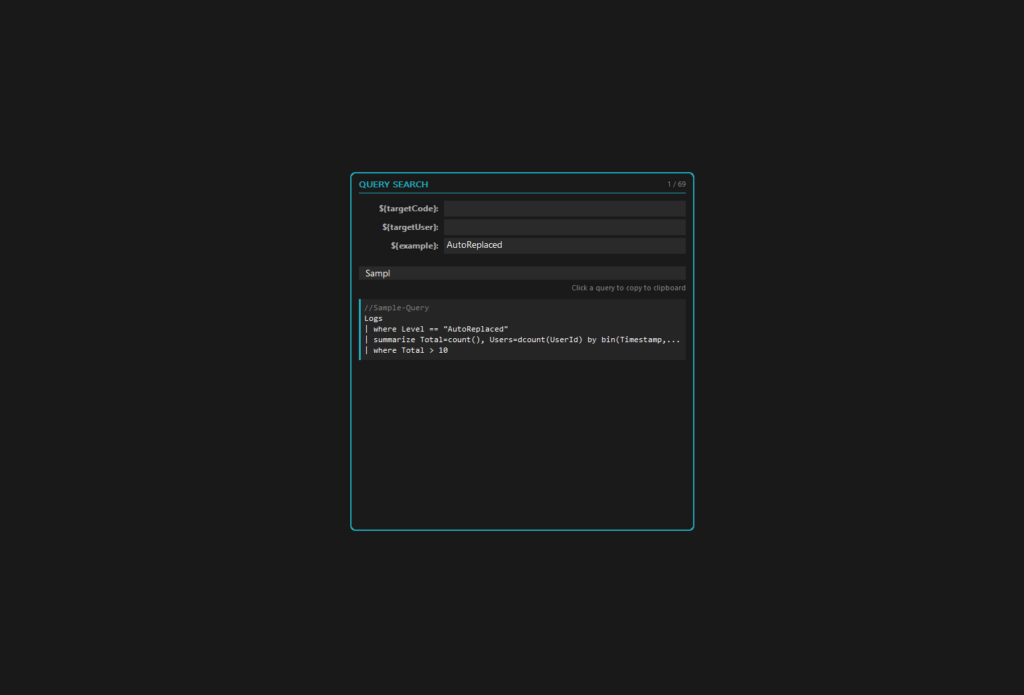Click the ${targetUser}: label
This screenshot has height=695, width=1024.
tap(409, 227)
